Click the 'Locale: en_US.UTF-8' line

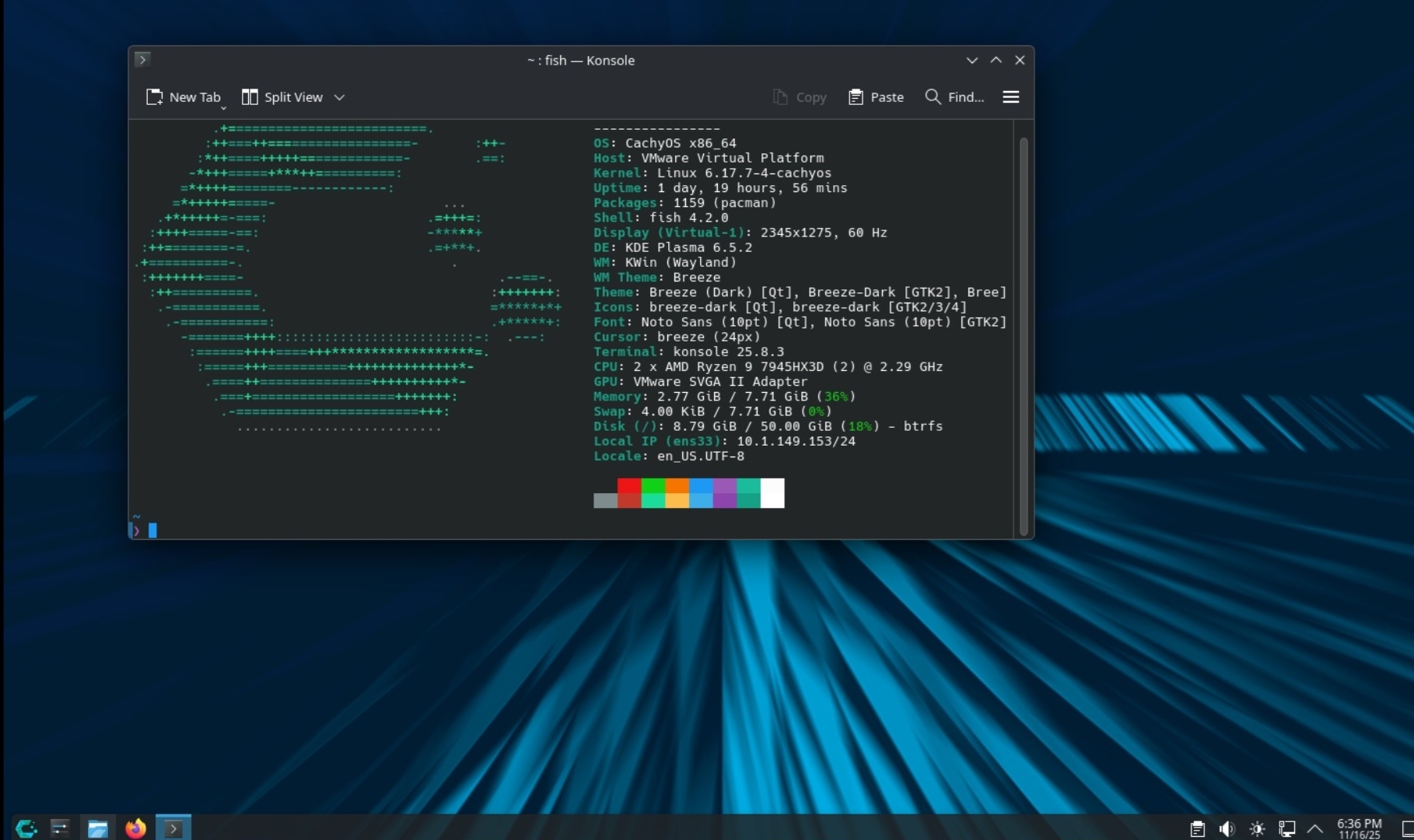[669, 456]
